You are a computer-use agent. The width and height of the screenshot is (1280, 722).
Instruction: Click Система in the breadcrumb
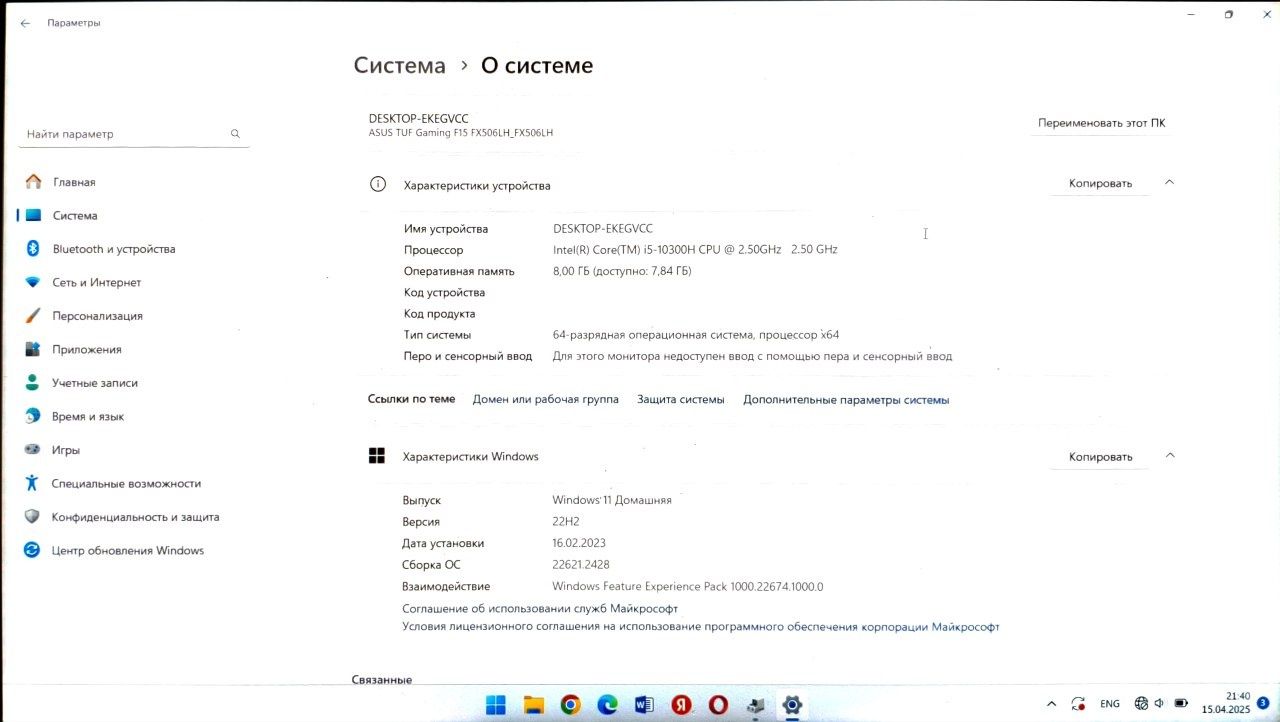click(x=400, y=66)
